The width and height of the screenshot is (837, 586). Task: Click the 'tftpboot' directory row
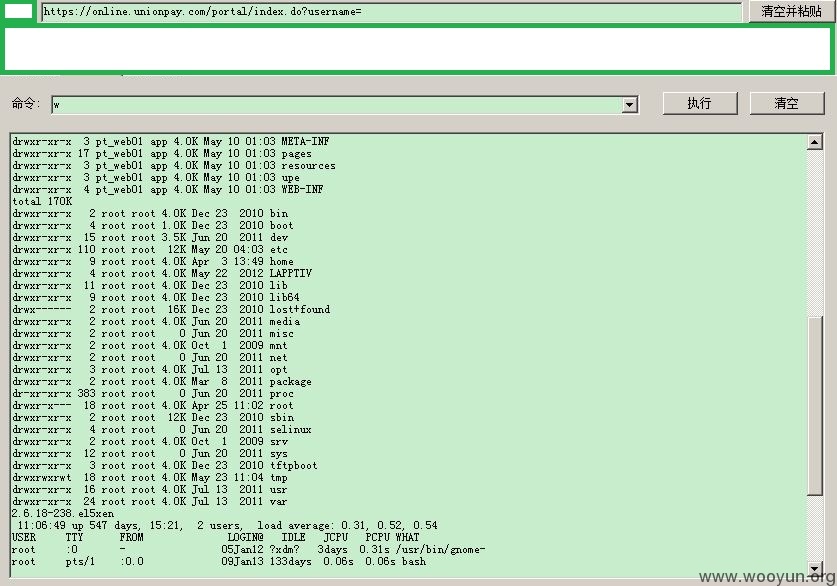point(165,465)
